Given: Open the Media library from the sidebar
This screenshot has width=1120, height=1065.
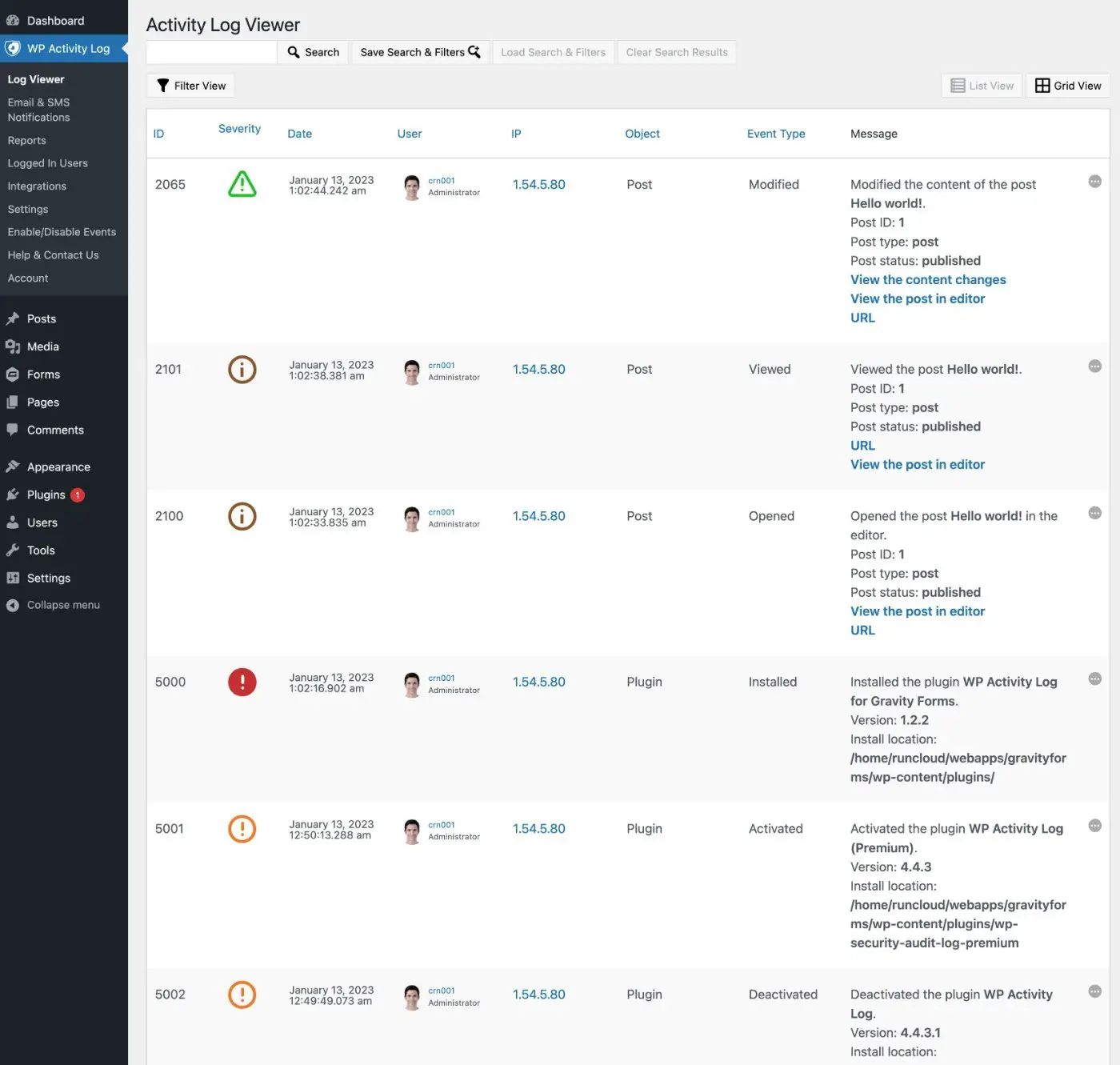Looking at the screenshot, I should [42, 346].
